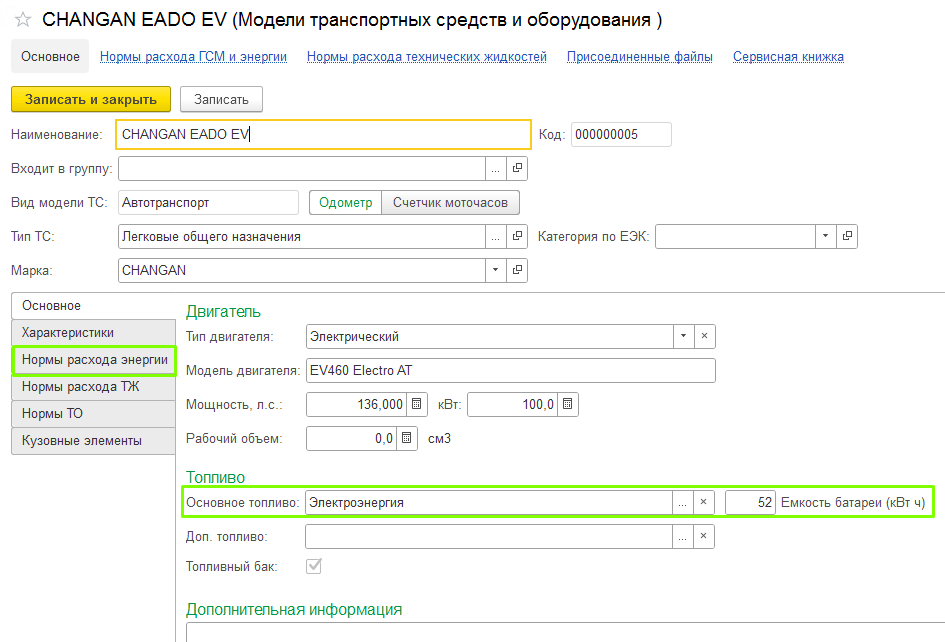Image resolution: width=945 pixels, height=642 pixels.
Task: Select Одометр meter type
Action: [345, 203]
